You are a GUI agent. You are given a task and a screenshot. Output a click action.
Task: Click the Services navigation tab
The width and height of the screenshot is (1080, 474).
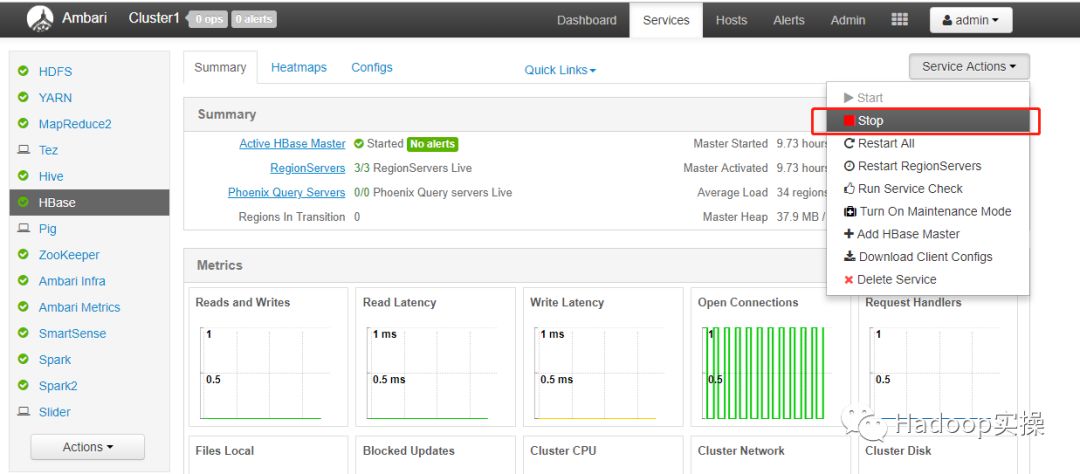click(666, 20)
